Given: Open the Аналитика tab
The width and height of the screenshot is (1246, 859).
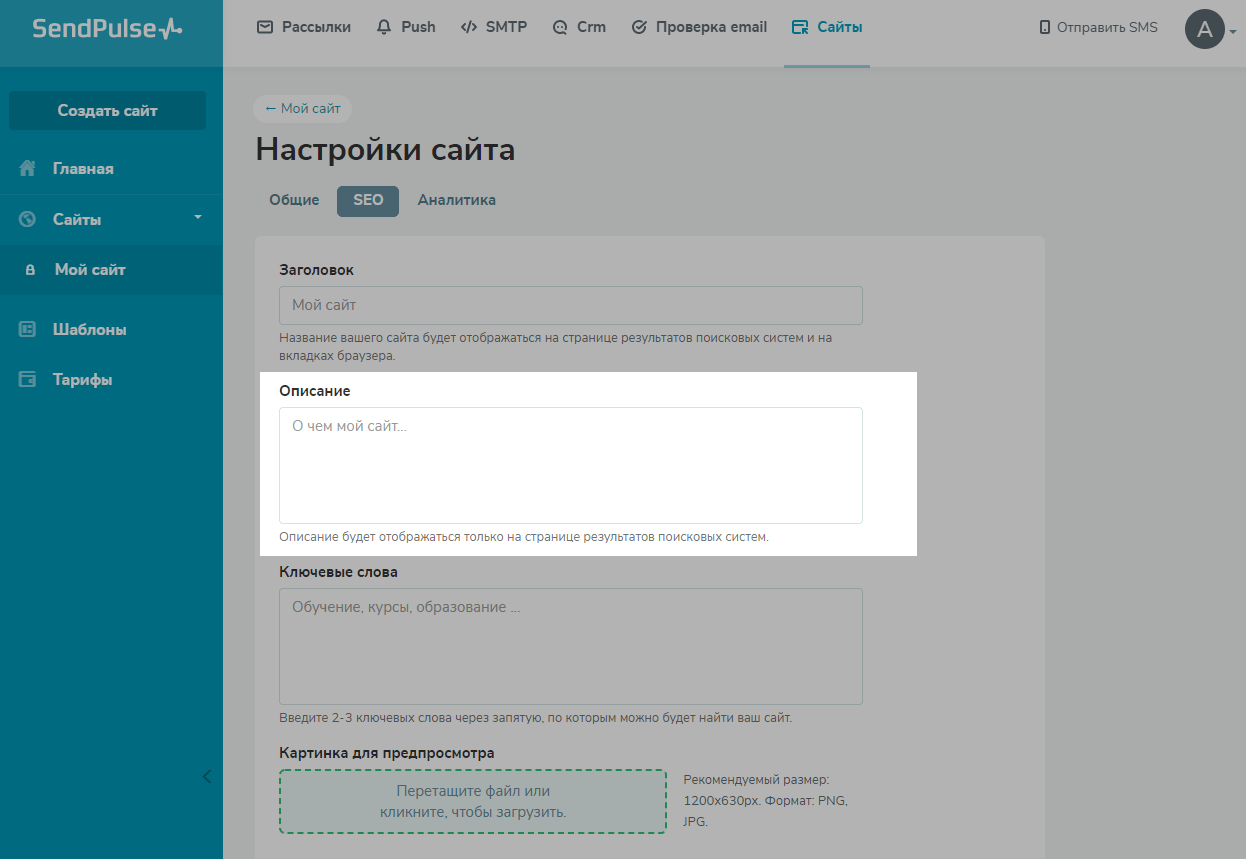Looking at the screenshot, I should click(x=456, y=200).
